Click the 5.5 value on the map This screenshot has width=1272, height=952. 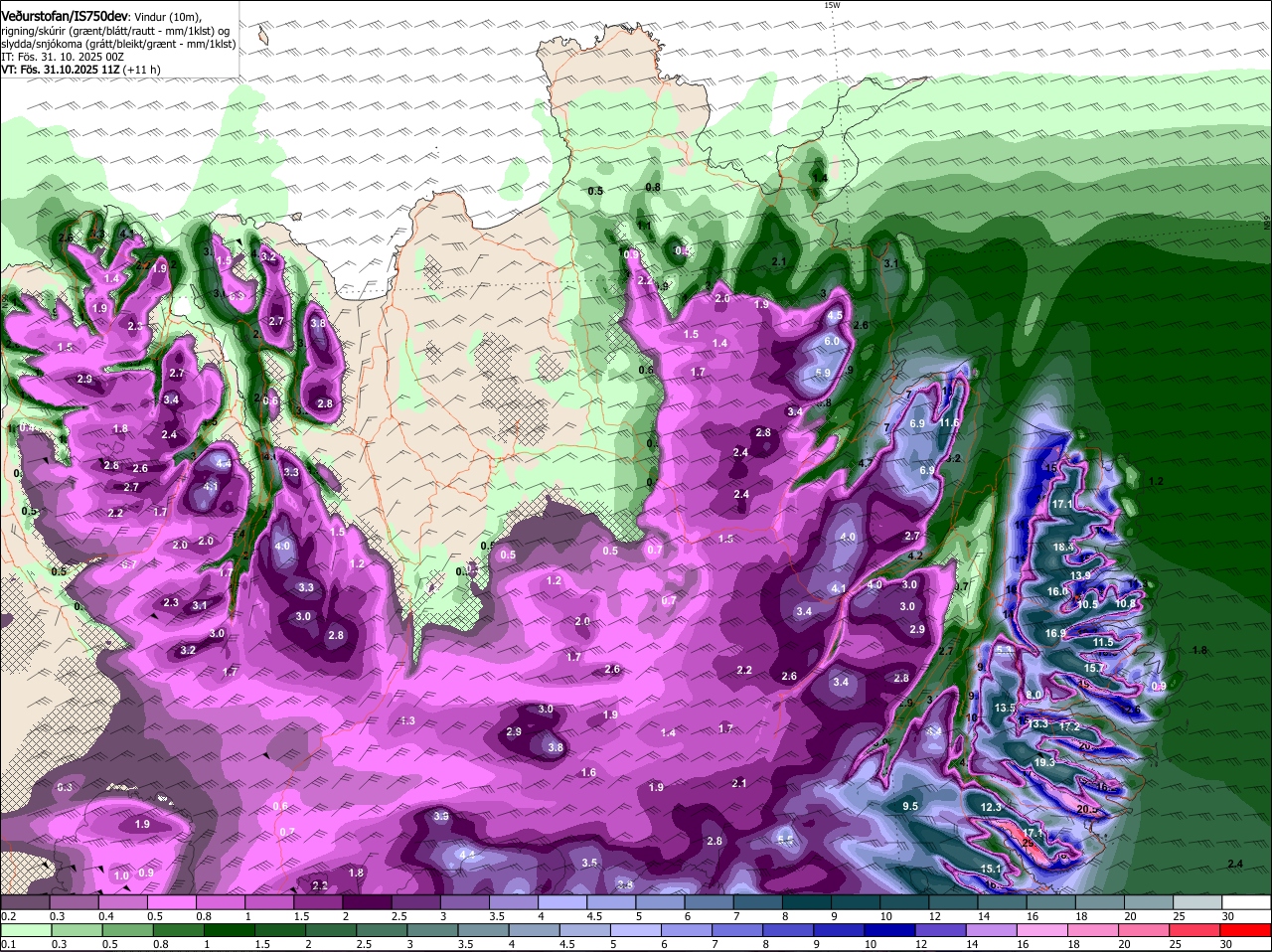click(785, 840)
